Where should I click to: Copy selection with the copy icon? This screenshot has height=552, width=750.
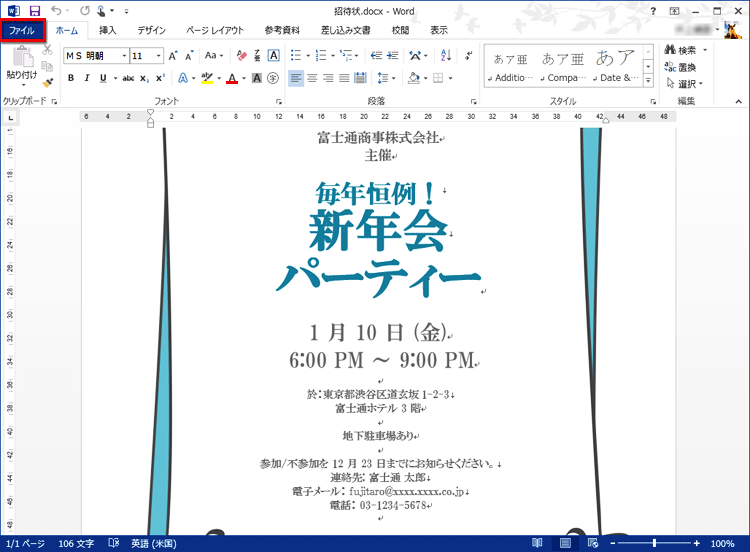click(x=47, y=66)
